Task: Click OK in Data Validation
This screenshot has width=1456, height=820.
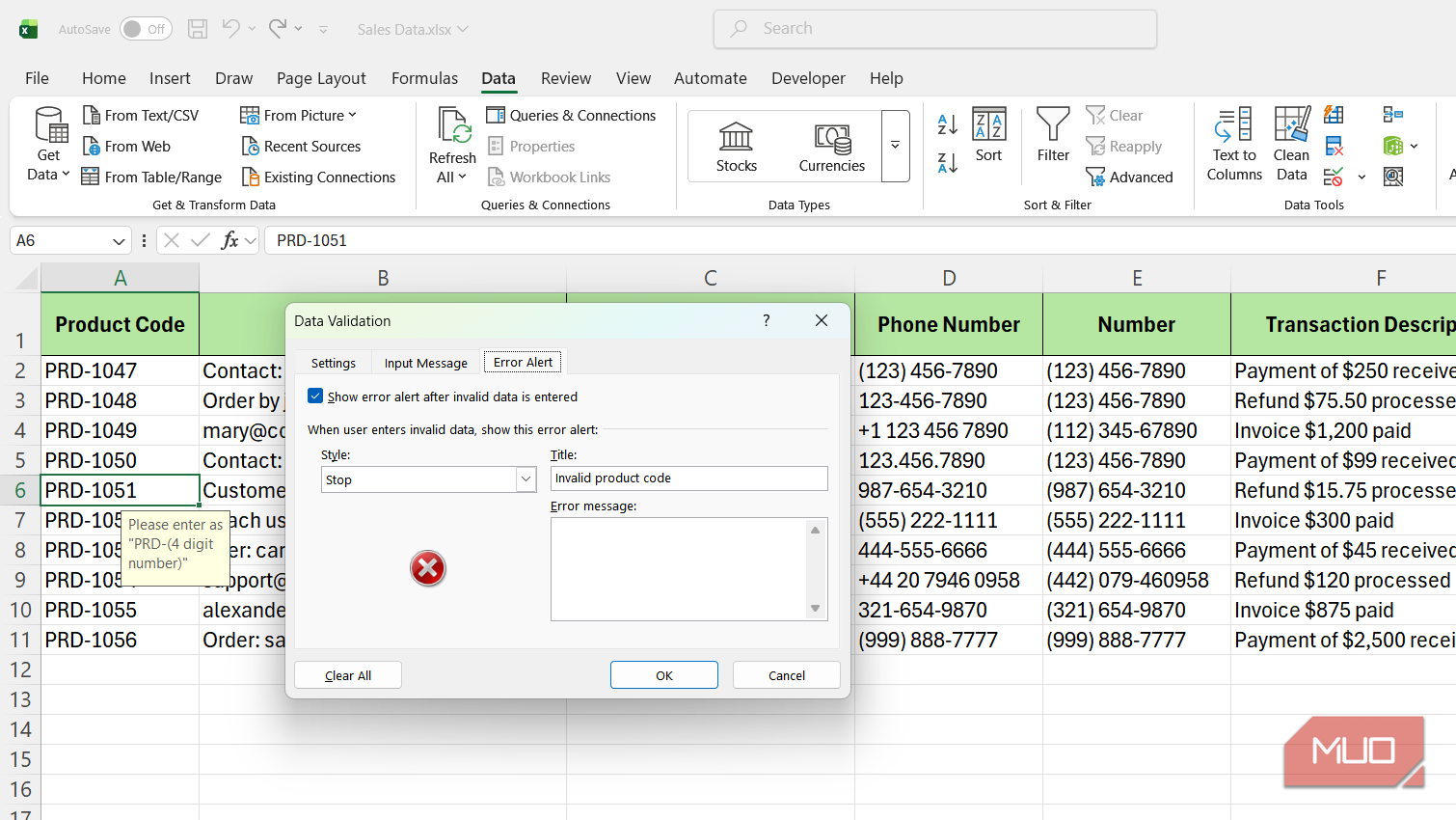Action: pyautogui.click(x=664, y=675)
